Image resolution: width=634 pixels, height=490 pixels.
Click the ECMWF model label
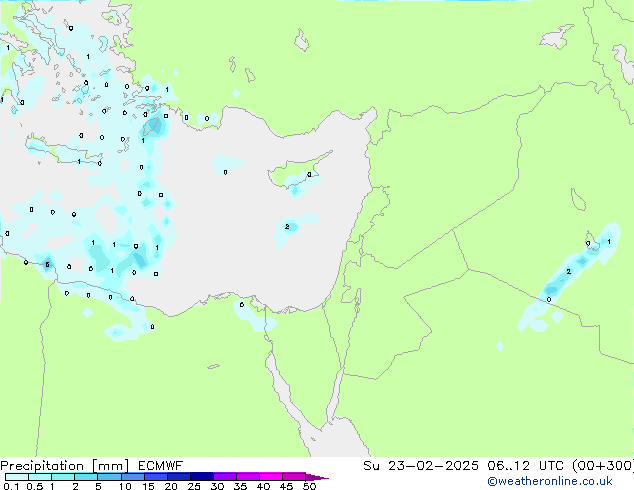coord(161,466)
